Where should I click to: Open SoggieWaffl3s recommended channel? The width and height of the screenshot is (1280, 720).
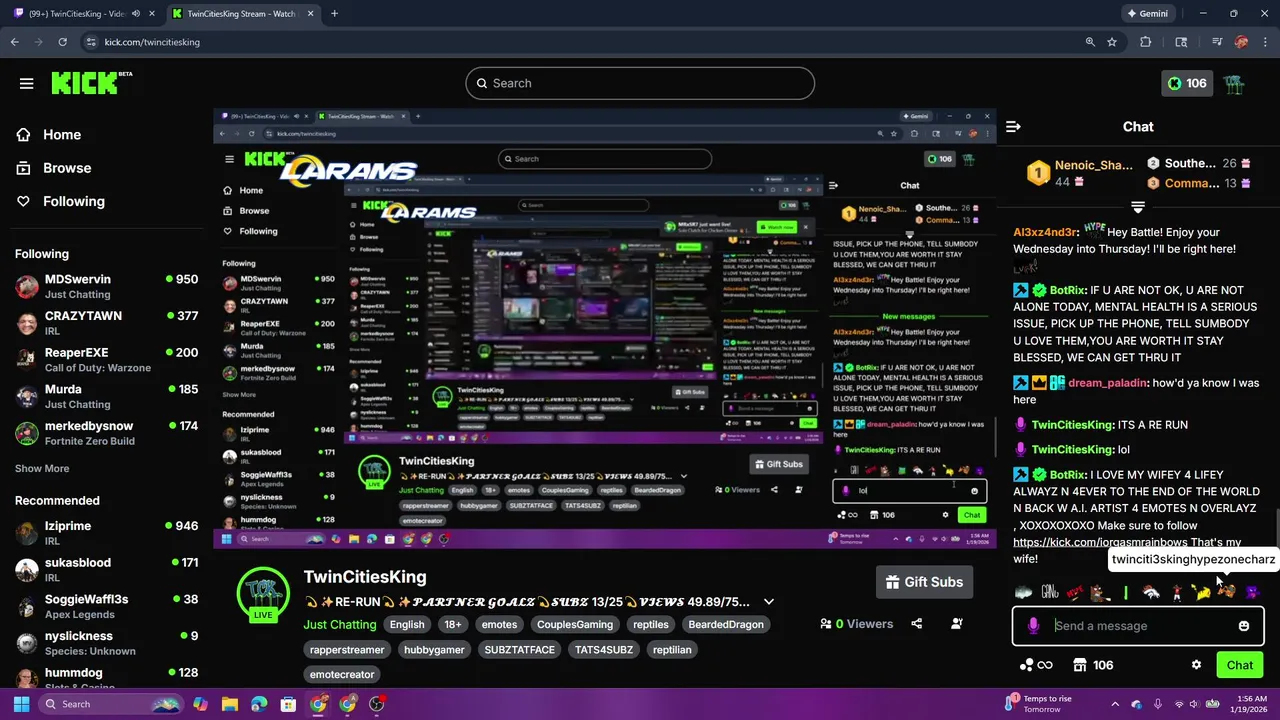click(x=107, y=606)
